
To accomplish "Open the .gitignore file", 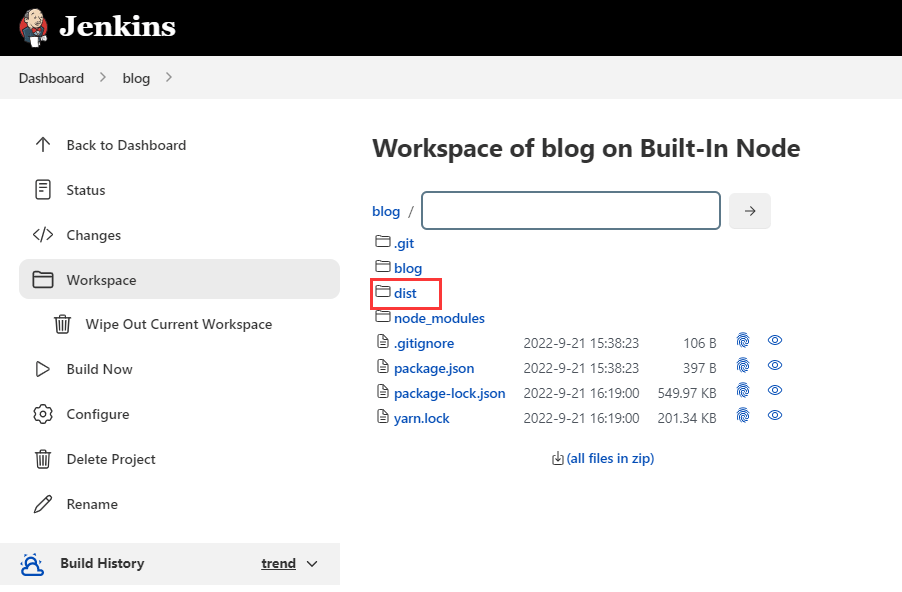I will [424, 343].
